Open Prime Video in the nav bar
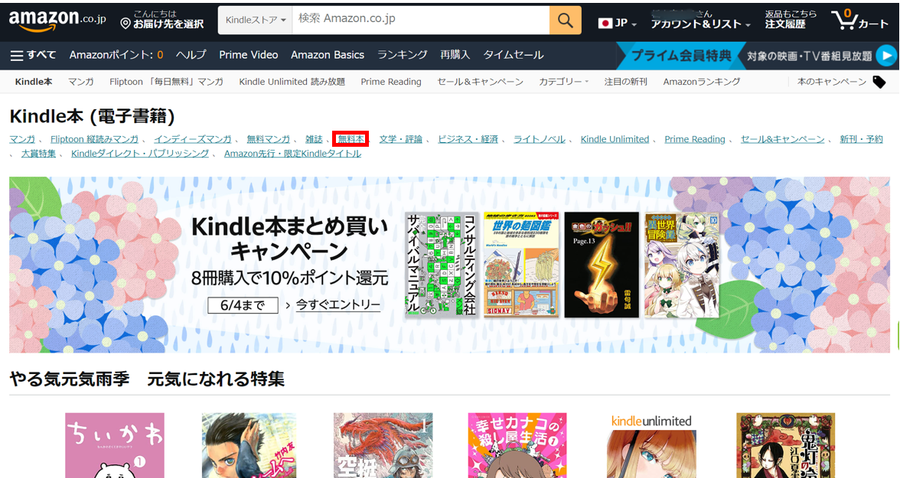This screenshot has height=478, width=900. 249,55
